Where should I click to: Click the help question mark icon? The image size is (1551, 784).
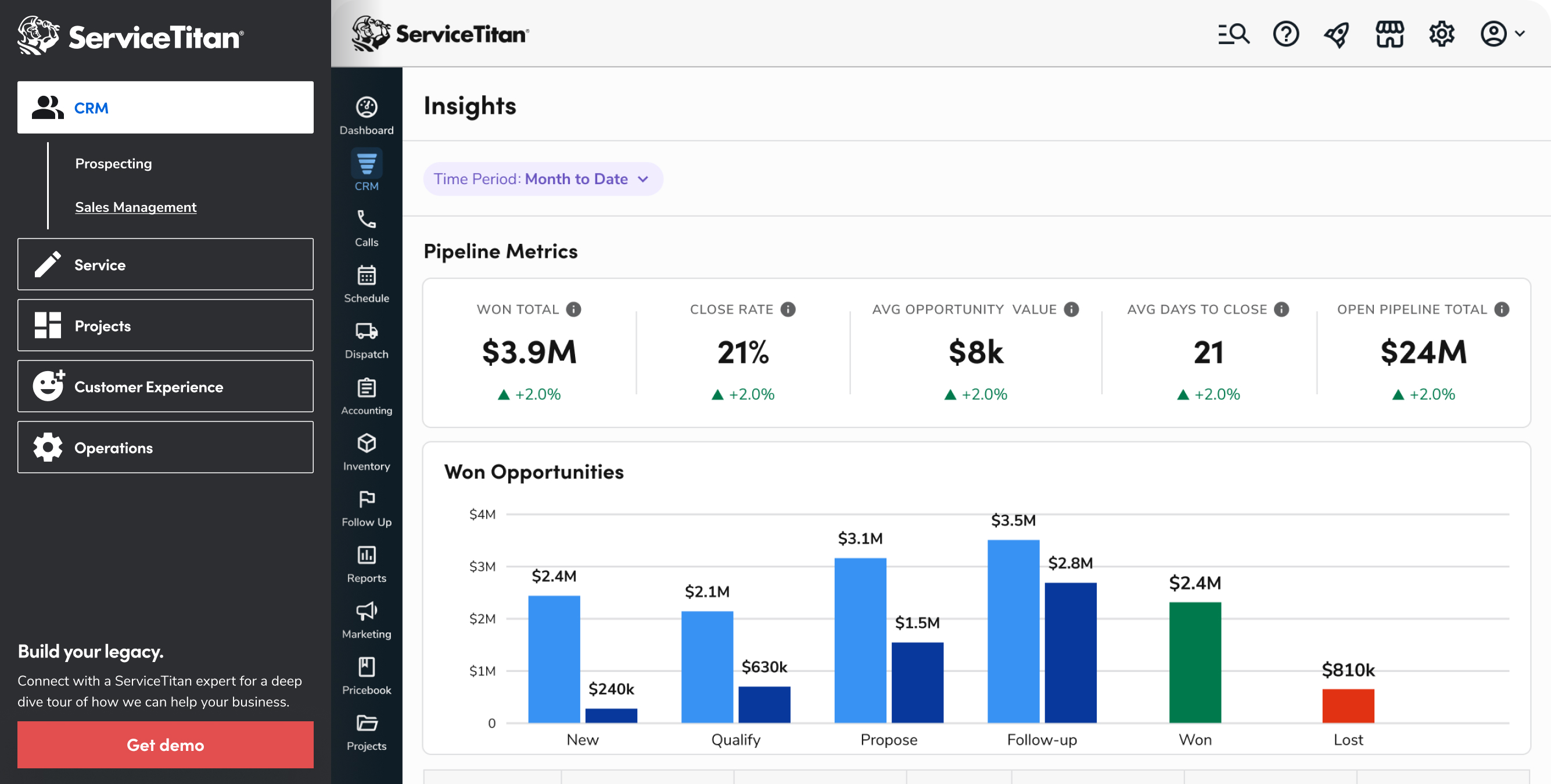1286,34
